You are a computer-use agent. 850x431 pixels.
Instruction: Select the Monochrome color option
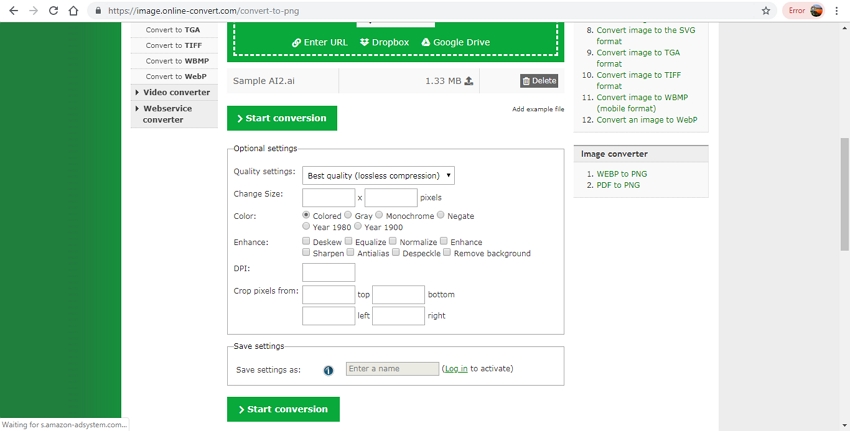(379, 215)
